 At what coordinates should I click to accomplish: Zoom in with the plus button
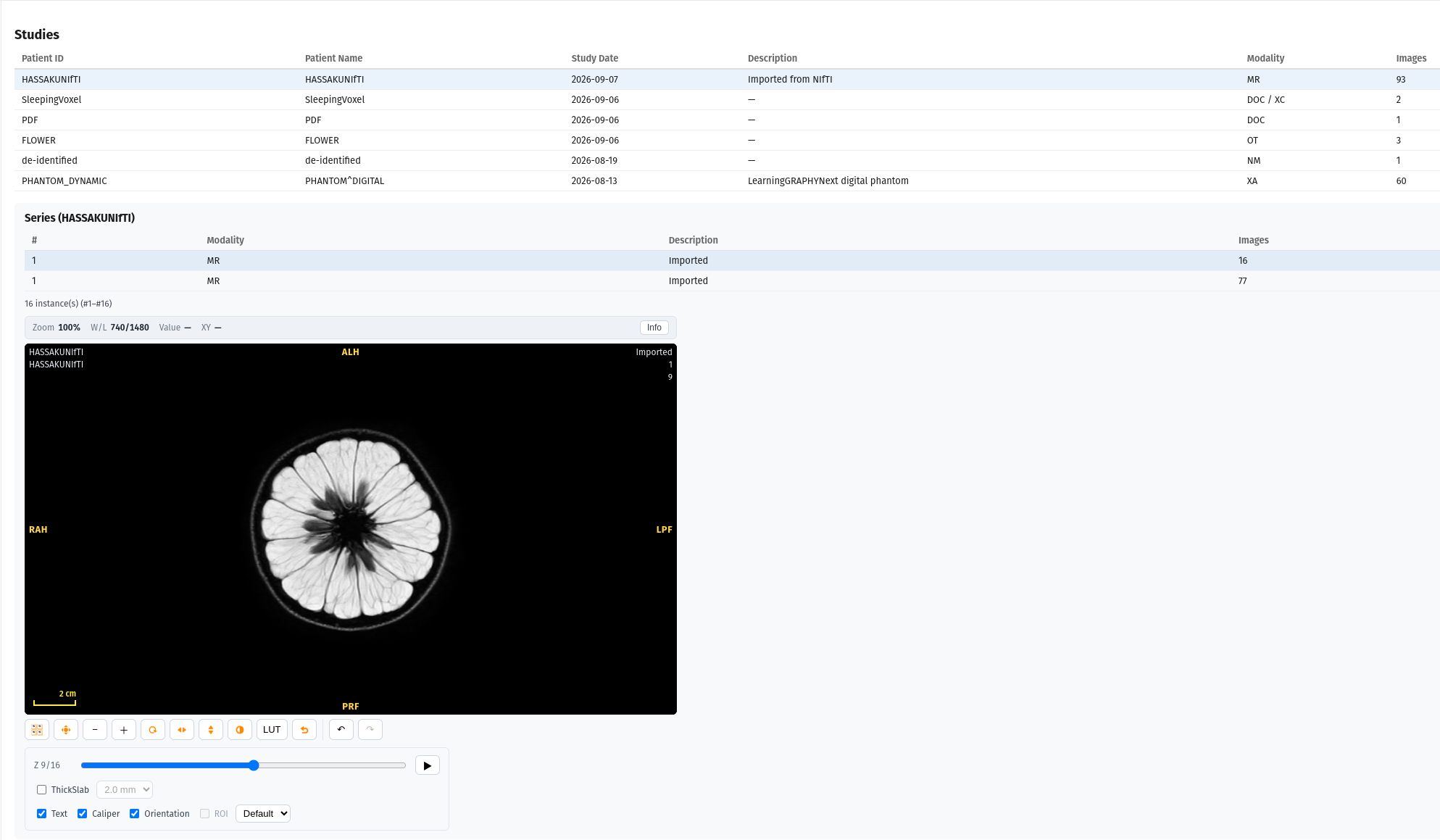click(x=124, y=730)
